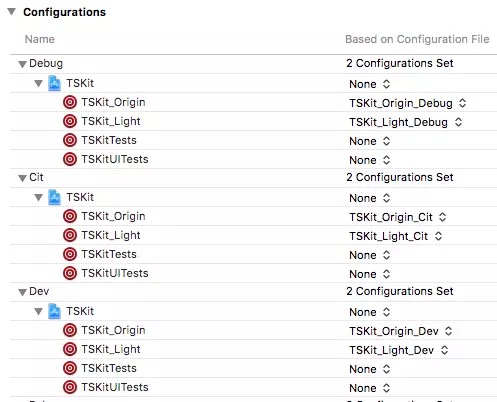Collapse the Configurations section
Image resolution: width=497 pixels, height=402 pixels.
pyautogui.click(x=12, y=12)
